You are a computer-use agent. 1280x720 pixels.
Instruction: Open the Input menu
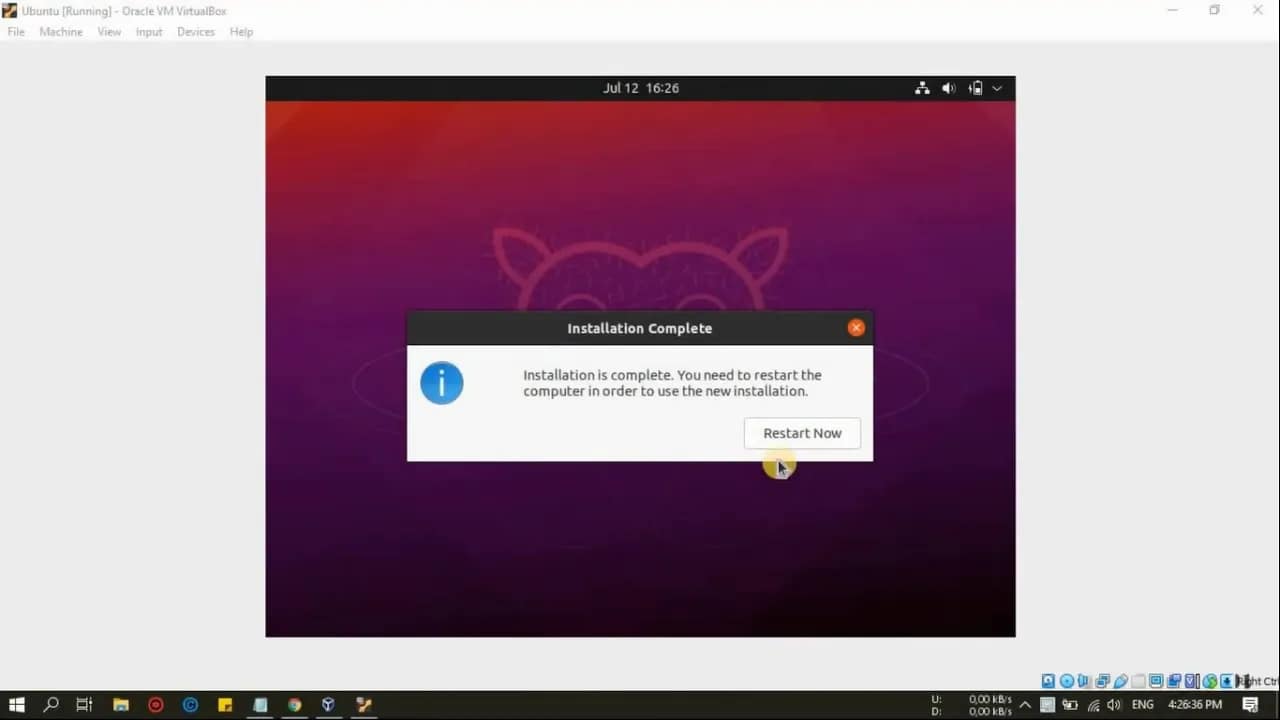pyautogui.click(x=149, y=32)
